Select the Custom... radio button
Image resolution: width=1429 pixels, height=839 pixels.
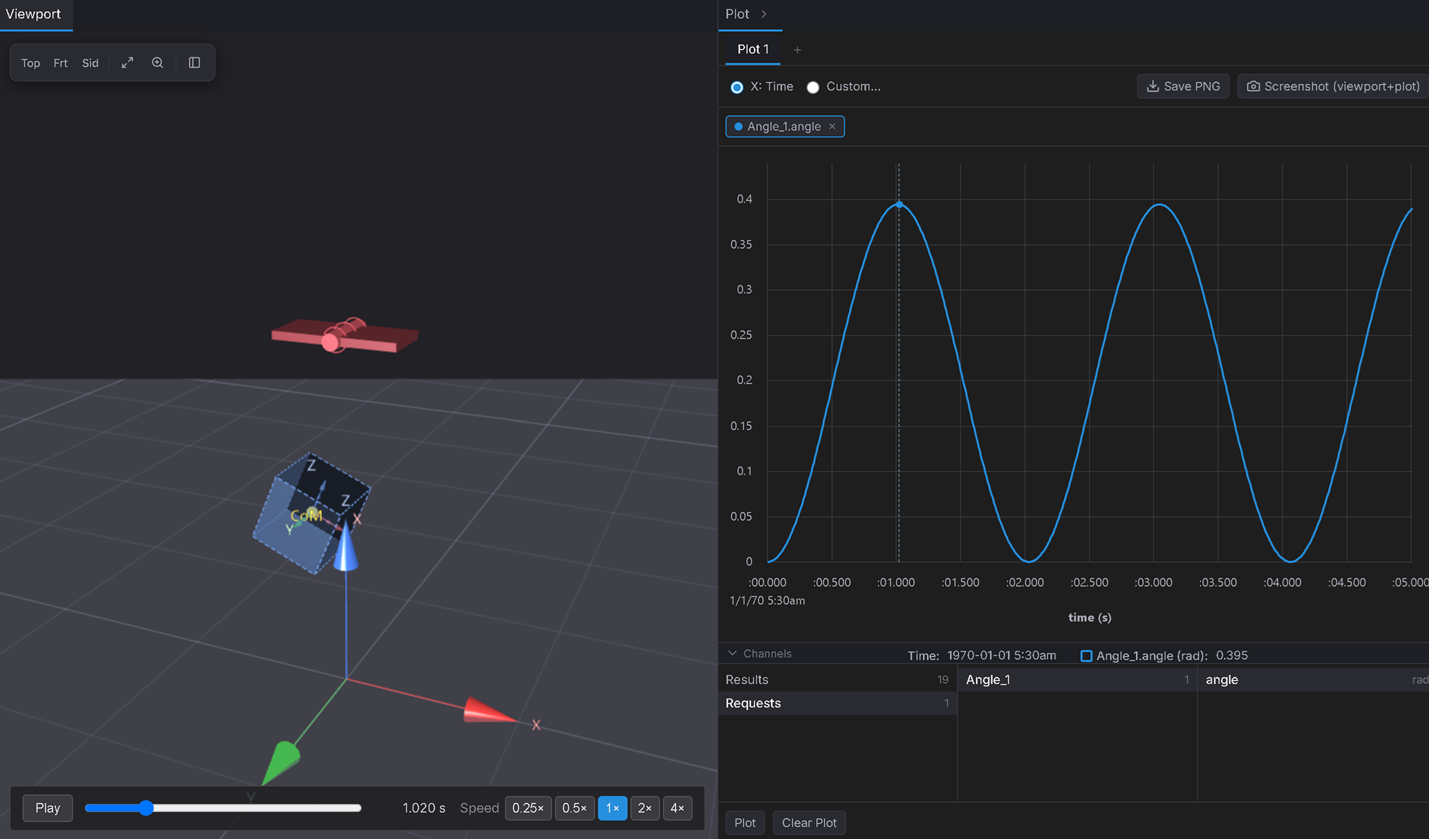point(813,87)
